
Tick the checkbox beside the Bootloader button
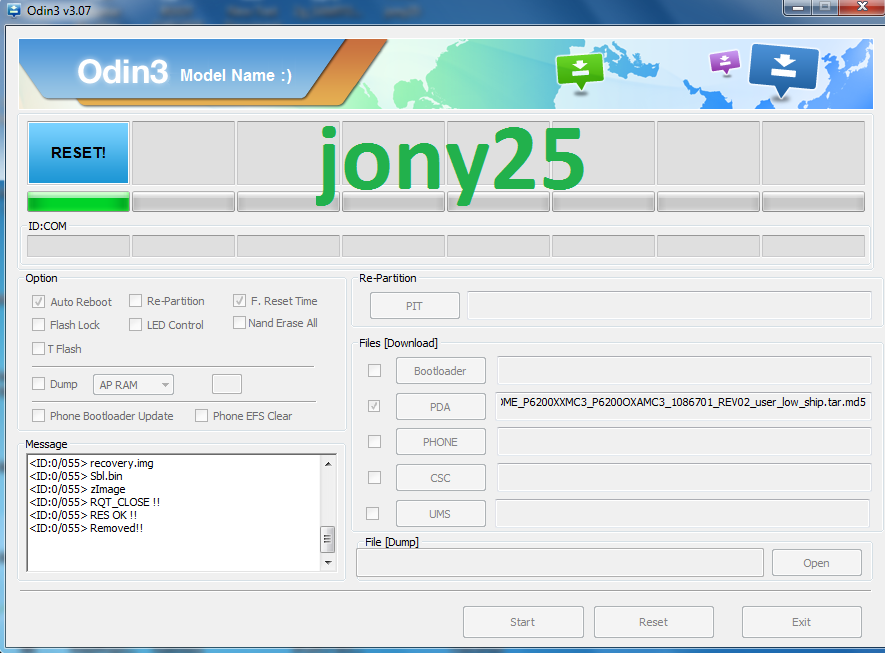tap(374, 370)
